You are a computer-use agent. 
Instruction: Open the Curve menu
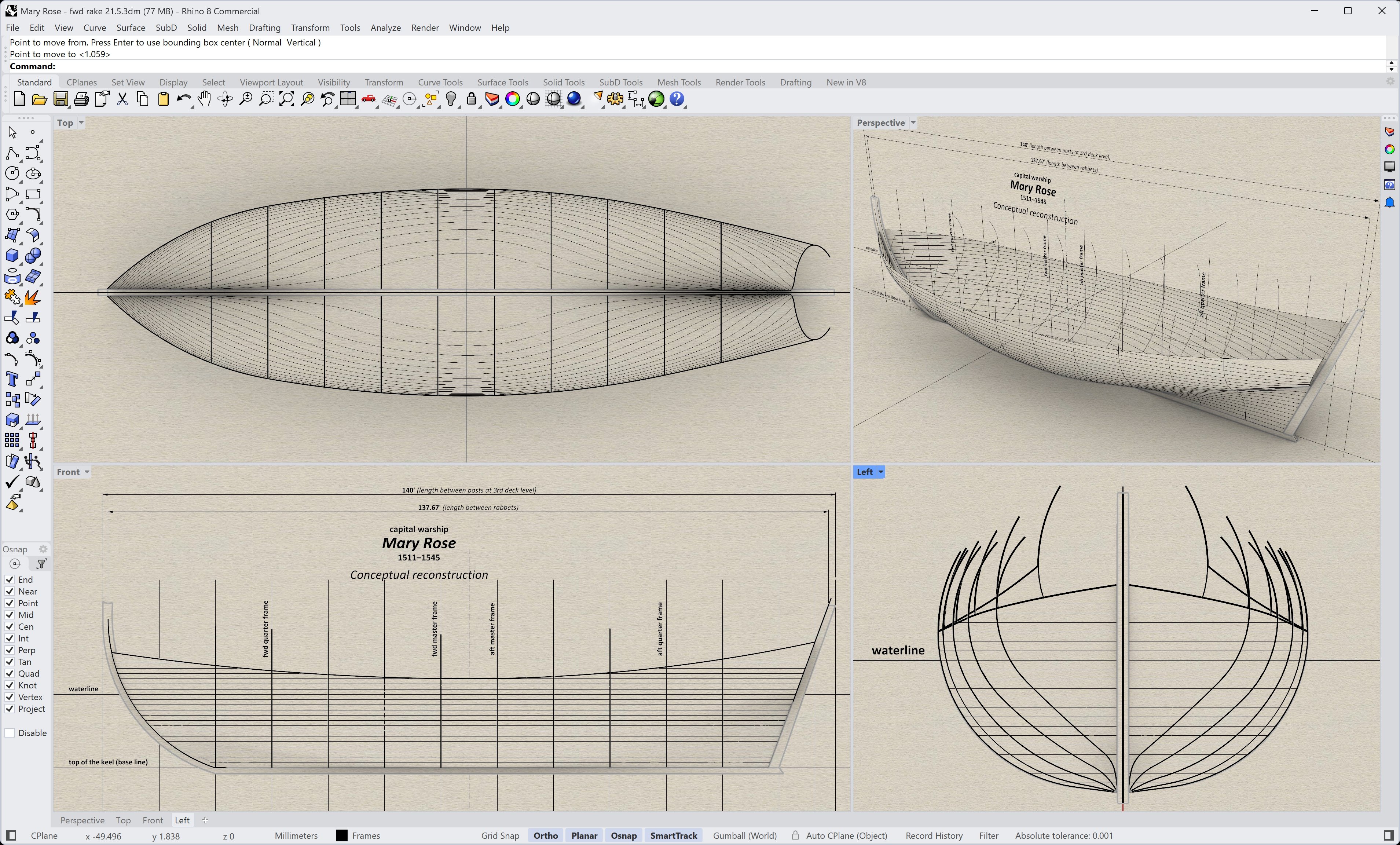pyautogui.click(x=94, y=28)
